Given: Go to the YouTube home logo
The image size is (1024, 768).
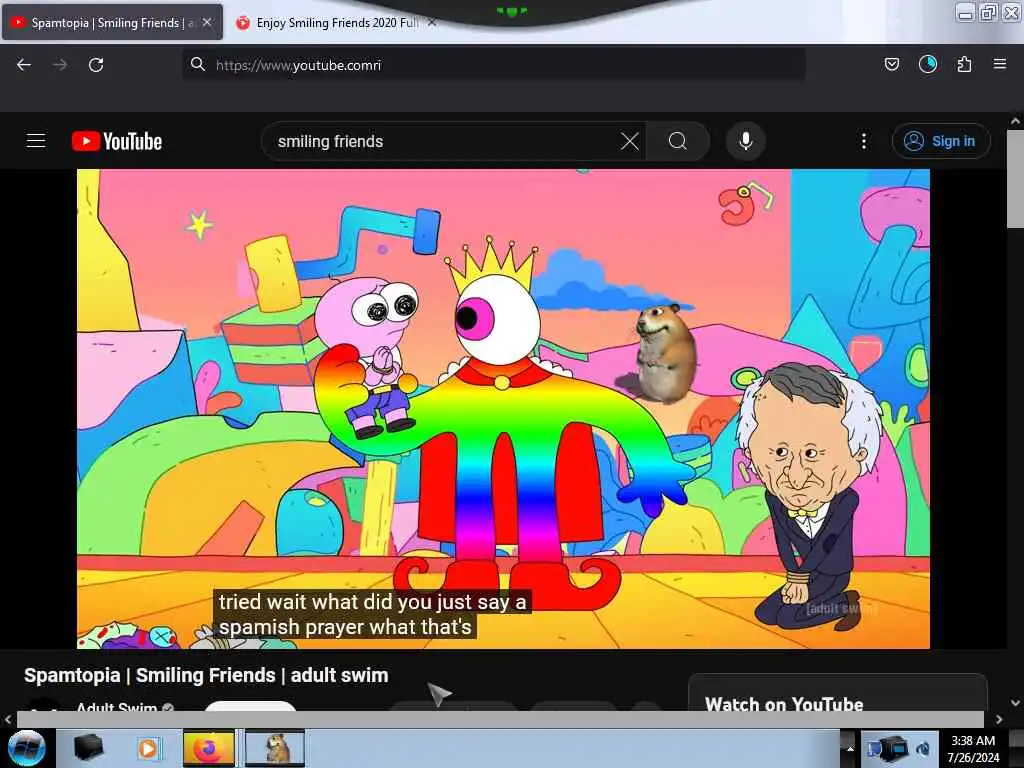Looking at the screenshot, I should click(x=117, y=141).
